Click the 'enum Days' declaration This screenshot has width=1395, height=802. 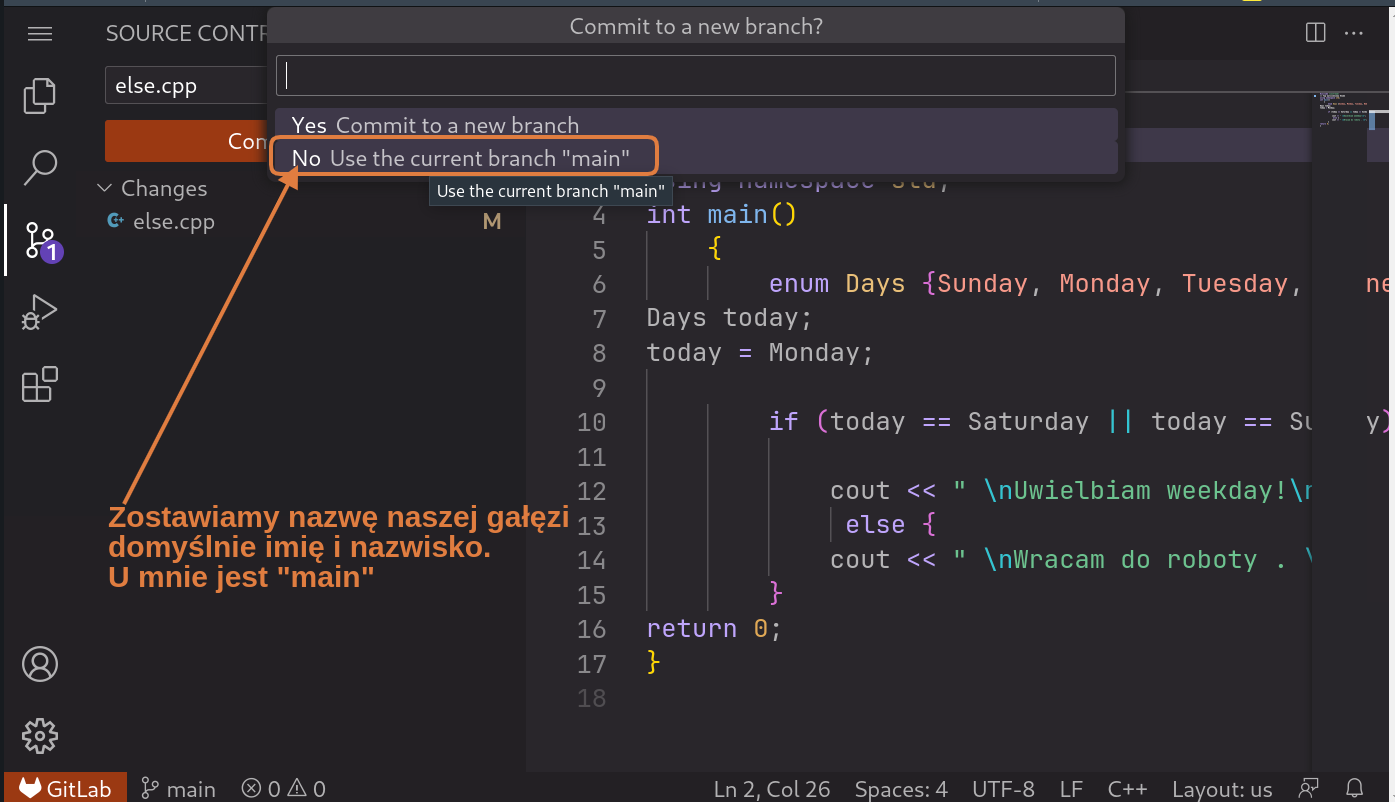coord(837,284)
